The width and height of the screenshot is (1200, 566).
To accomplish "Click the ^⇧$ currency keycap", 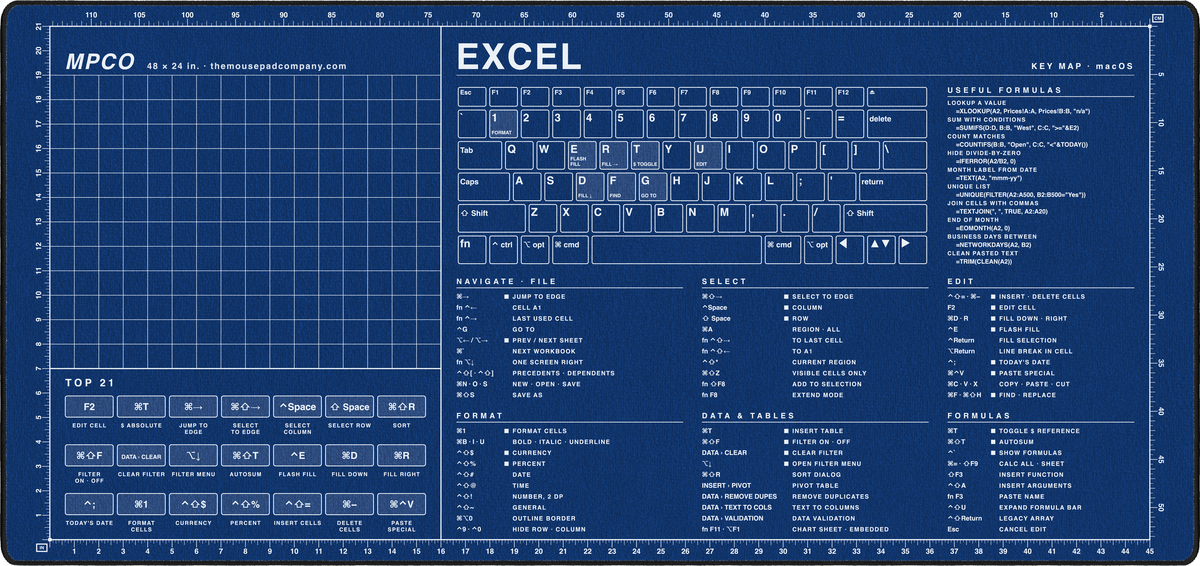I will coord(193,504).
